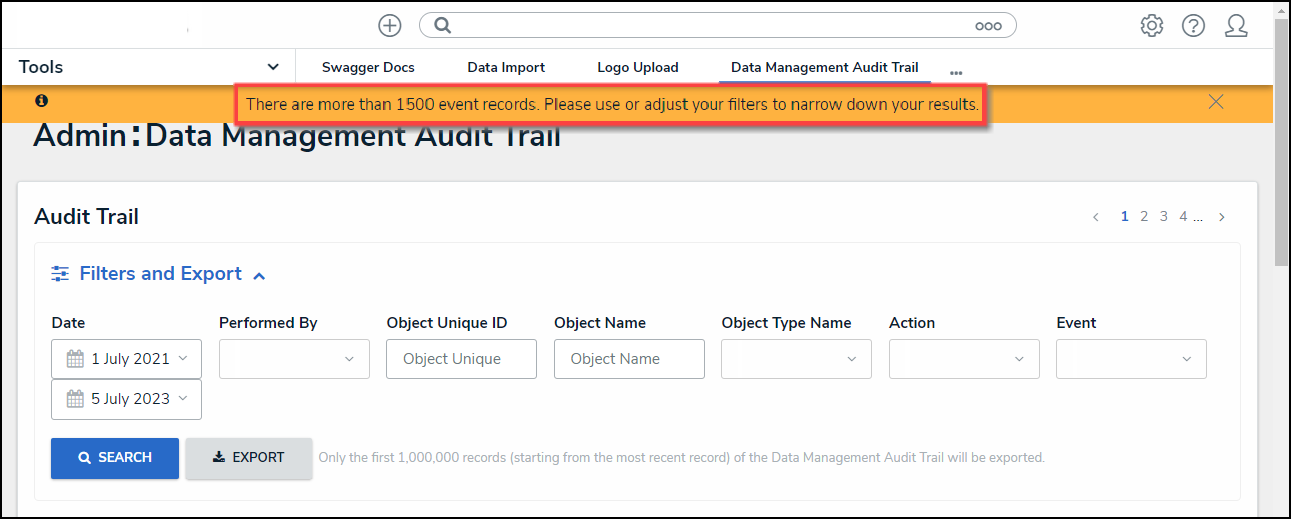This screenshot has height=519, width=1291.
Task: Open the start date 1 July 2021 picker
Action: tap(126, 359)
